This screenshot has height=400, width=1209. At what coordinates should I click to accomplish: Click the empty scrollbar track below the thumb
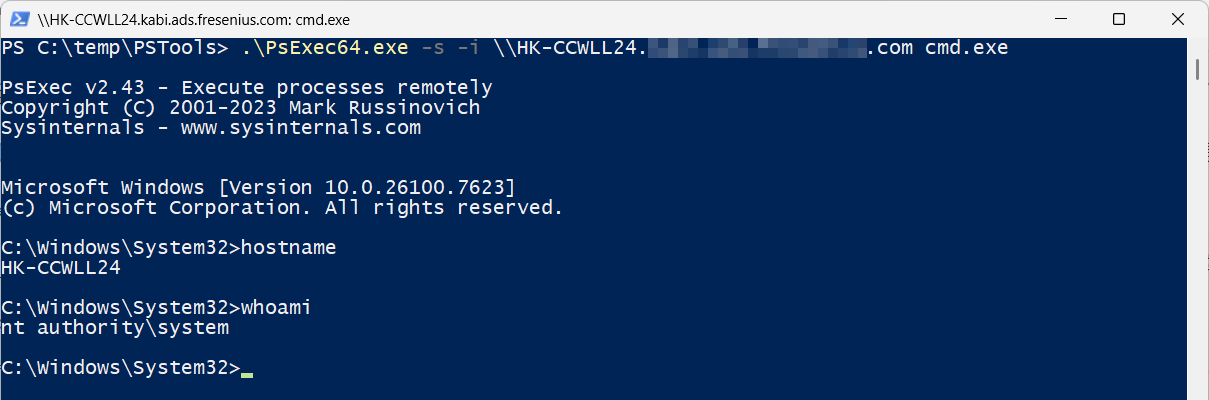click(1198, 250)
